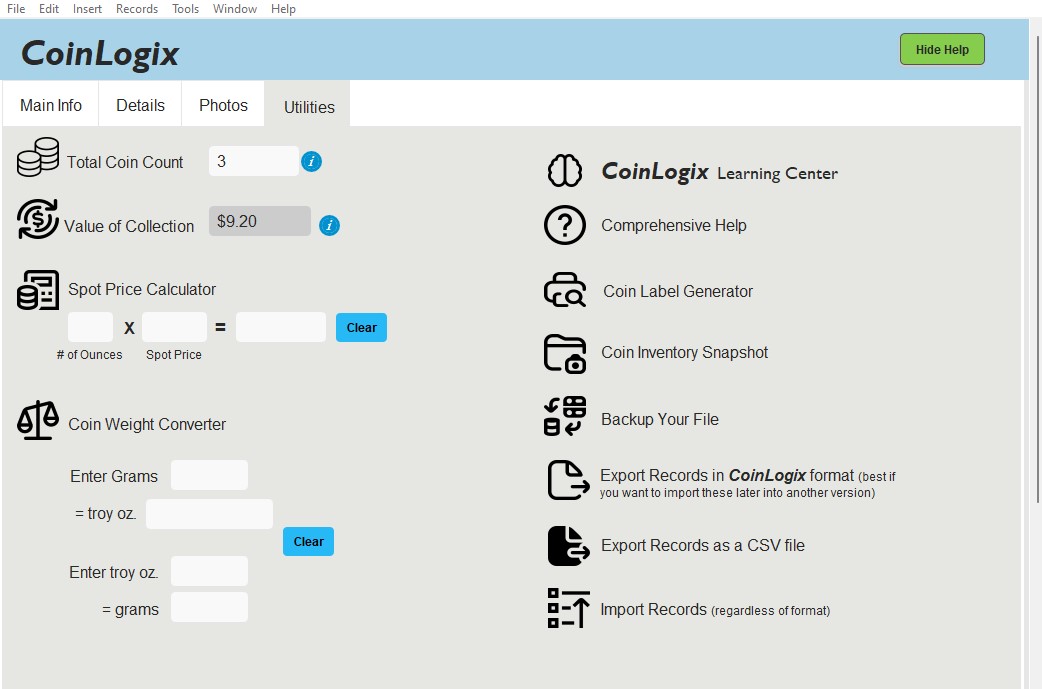Open the Window menu
Image resolution: width=1042 pixels, height=689 pixels.
click(235, 9)
